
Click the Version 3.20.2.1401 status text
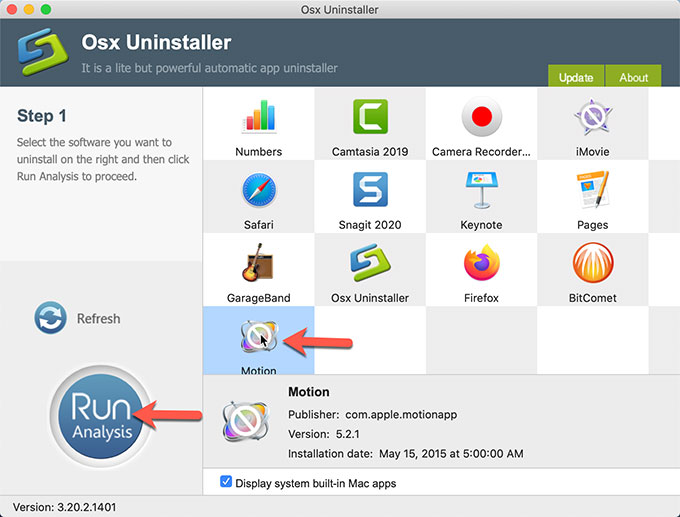click(x=65, y=507)
